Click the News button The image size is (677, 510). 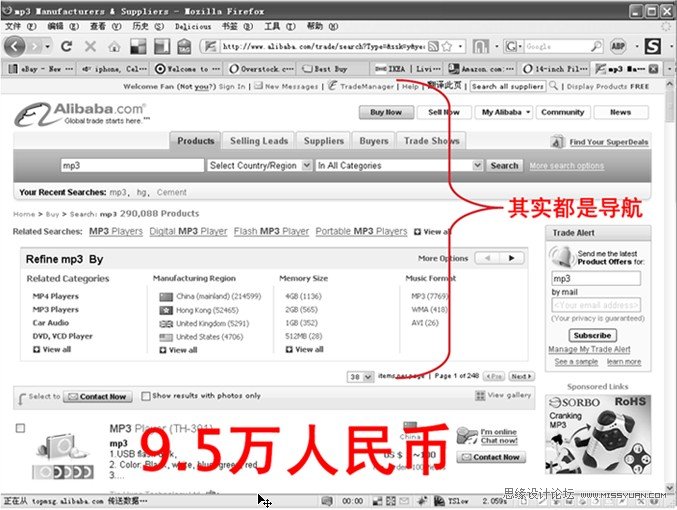pos(620,112)
